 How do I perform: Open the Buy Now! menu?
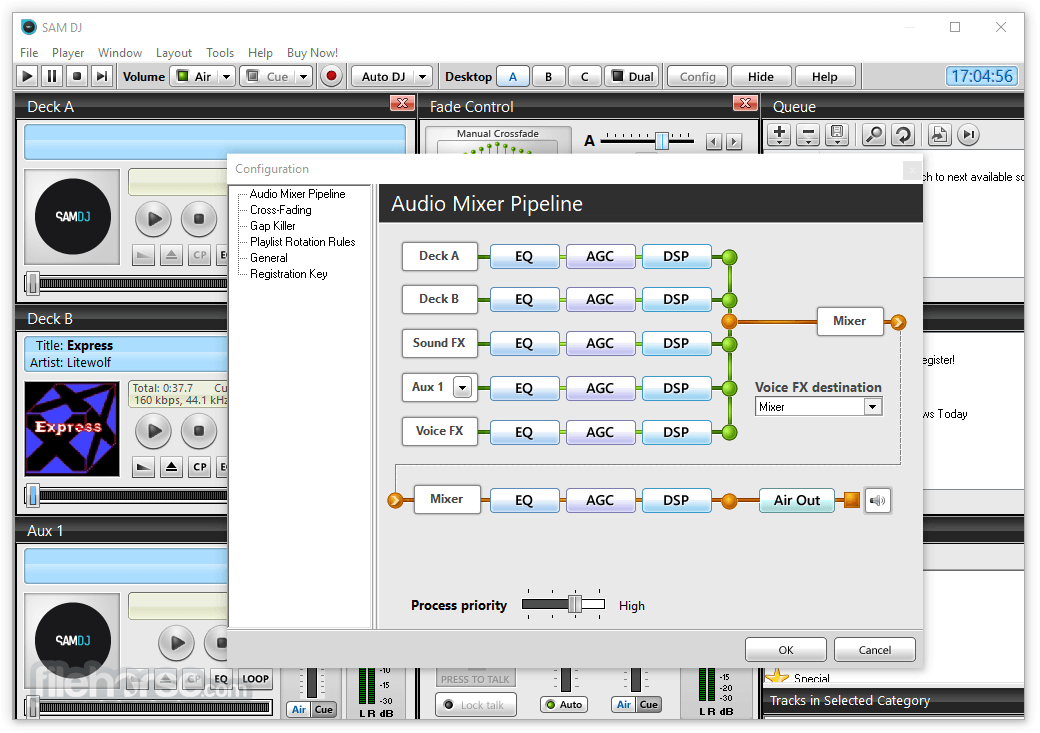click(312, 52)
